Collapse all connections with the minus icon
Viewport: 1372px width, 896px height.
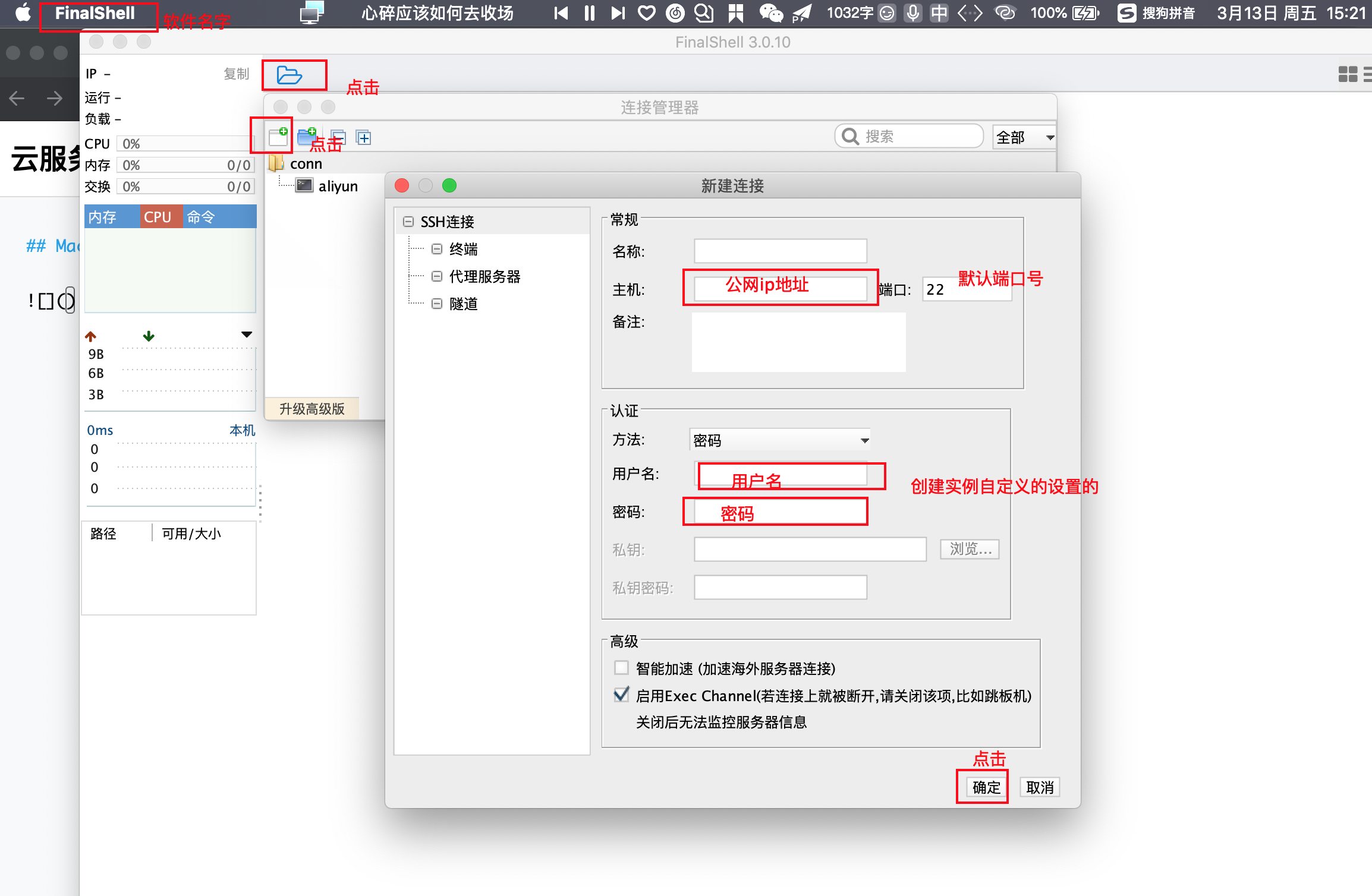(x=338, y=138)
